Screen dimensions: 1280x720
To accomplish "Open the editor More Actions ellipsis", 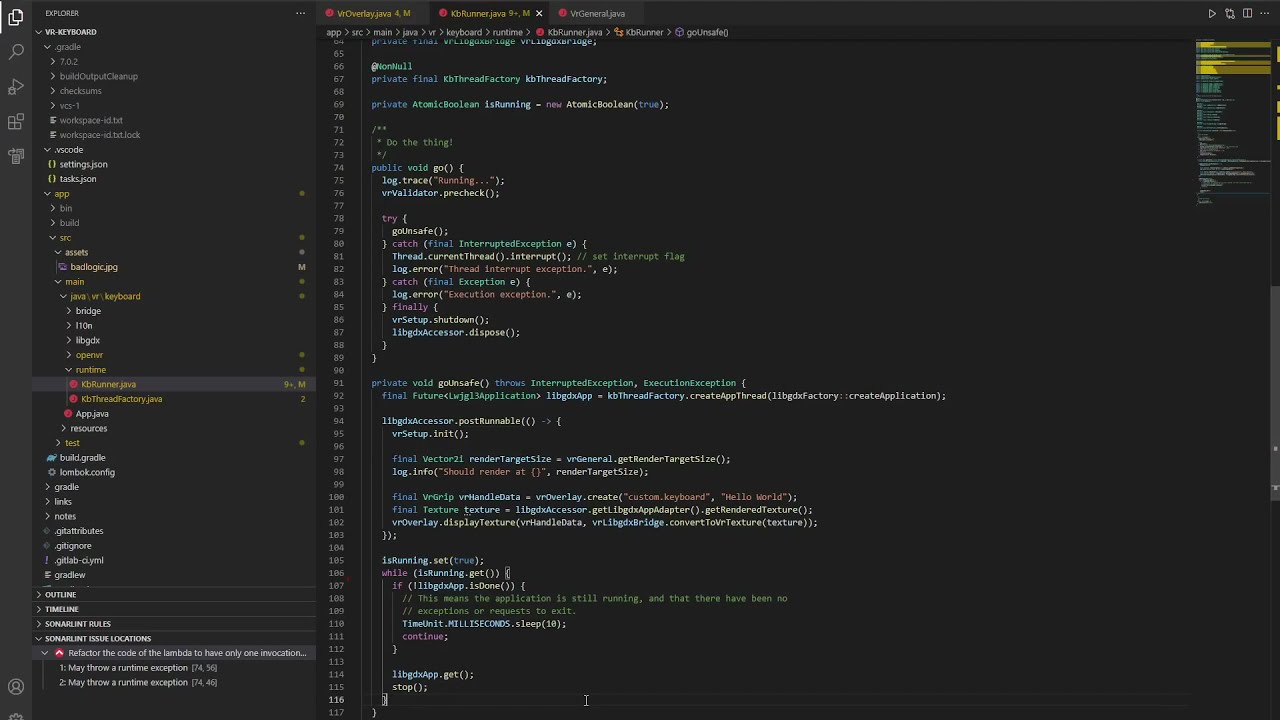I will 1264,14.
